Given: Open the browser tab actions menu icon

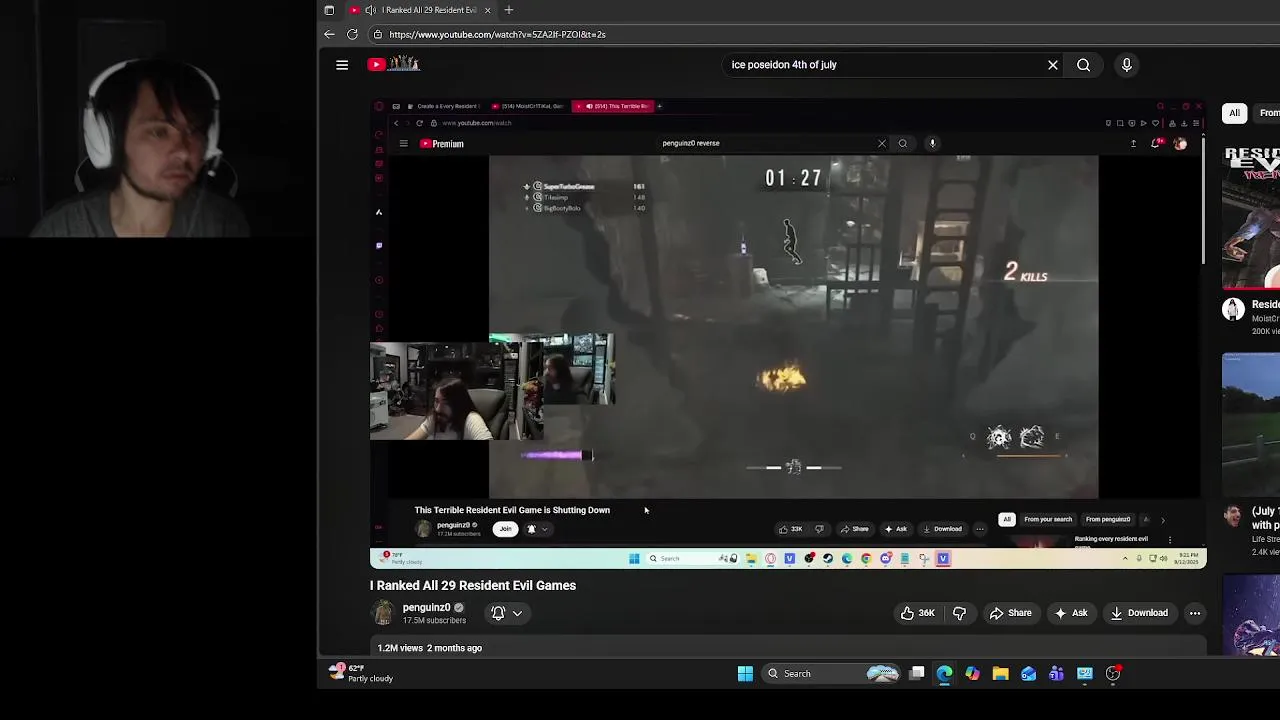Looking at the screenshot, I should (329, 10).
